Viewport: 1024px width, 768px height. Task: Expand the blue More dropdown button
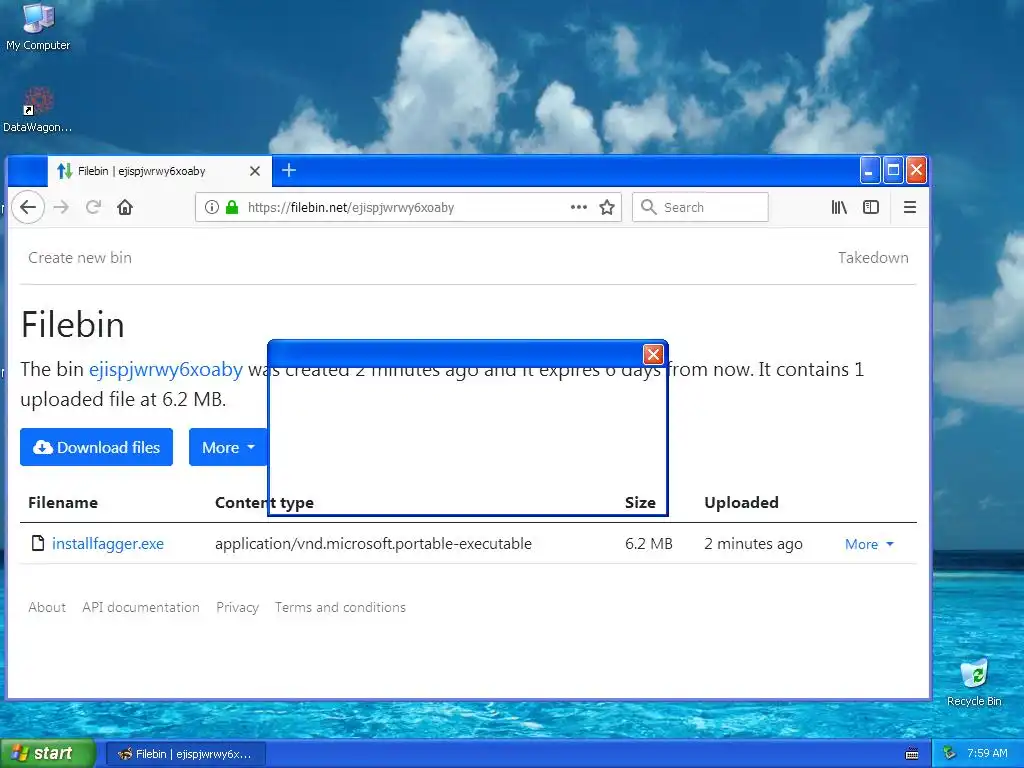coord(228,447)
